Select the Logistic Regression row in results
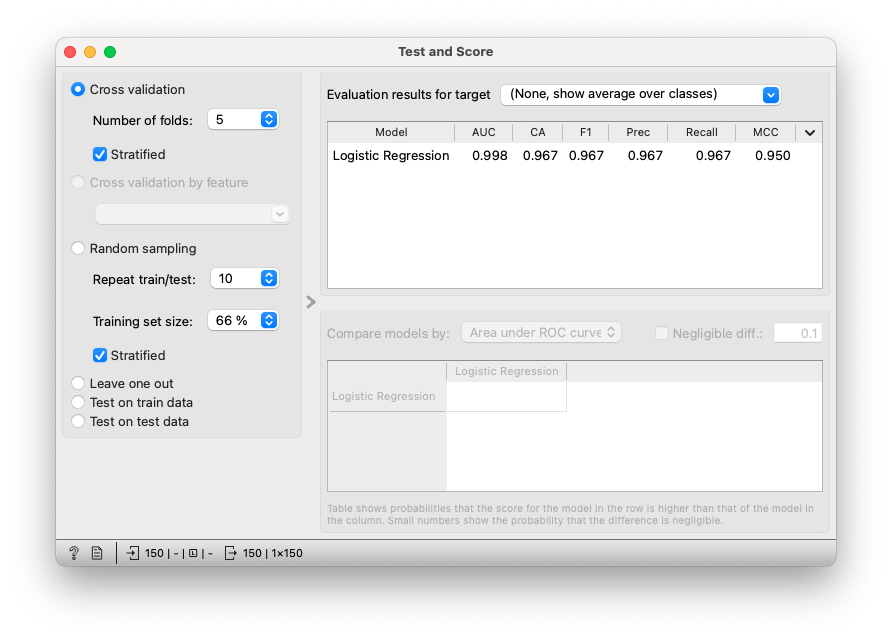This screenshot has width=892, height=640. tap(575, 155)
